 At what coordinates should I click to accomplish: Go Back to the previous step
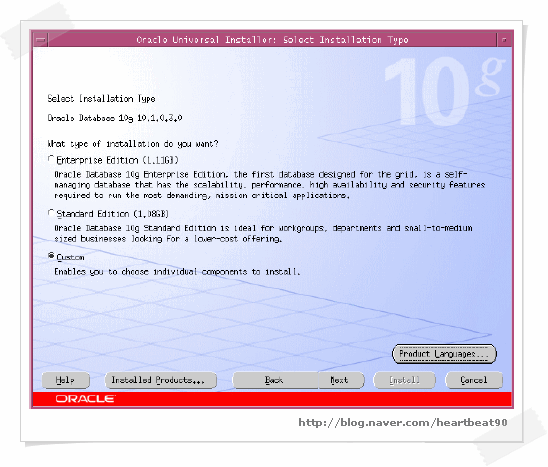[275, 380]
